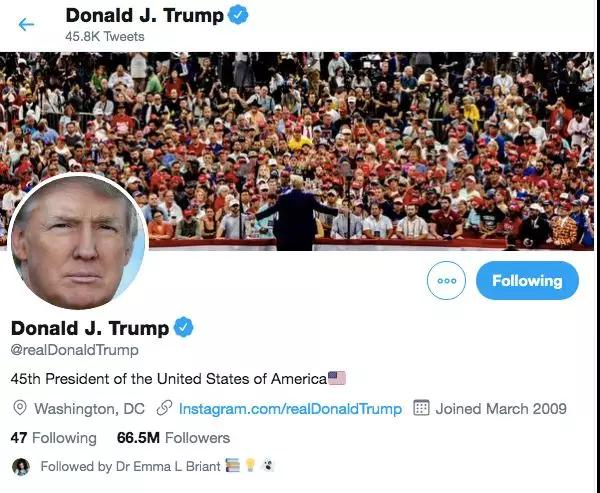Open Dr Emma L Briant follower avatar
Image resolution: width=600 pixels, height=493 pixels.
(x=21, y=467)
